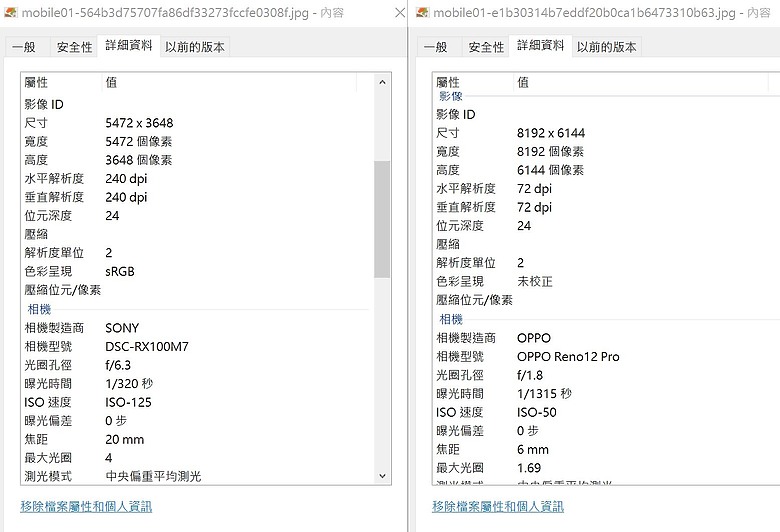Select focal length 20 mm
780x532 pixels.
click(x=124, y=440)
